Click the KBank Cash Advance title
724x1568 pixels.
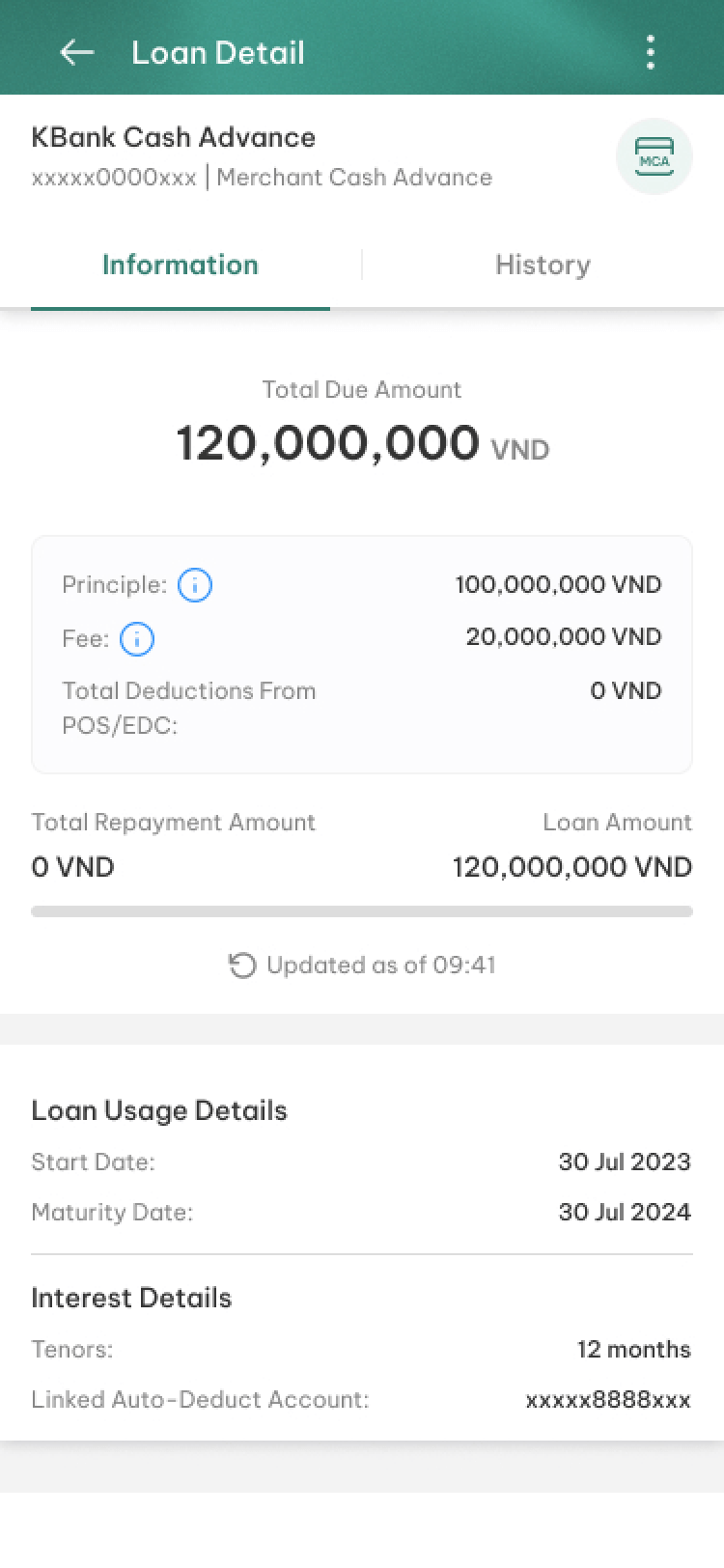[174, 137]
